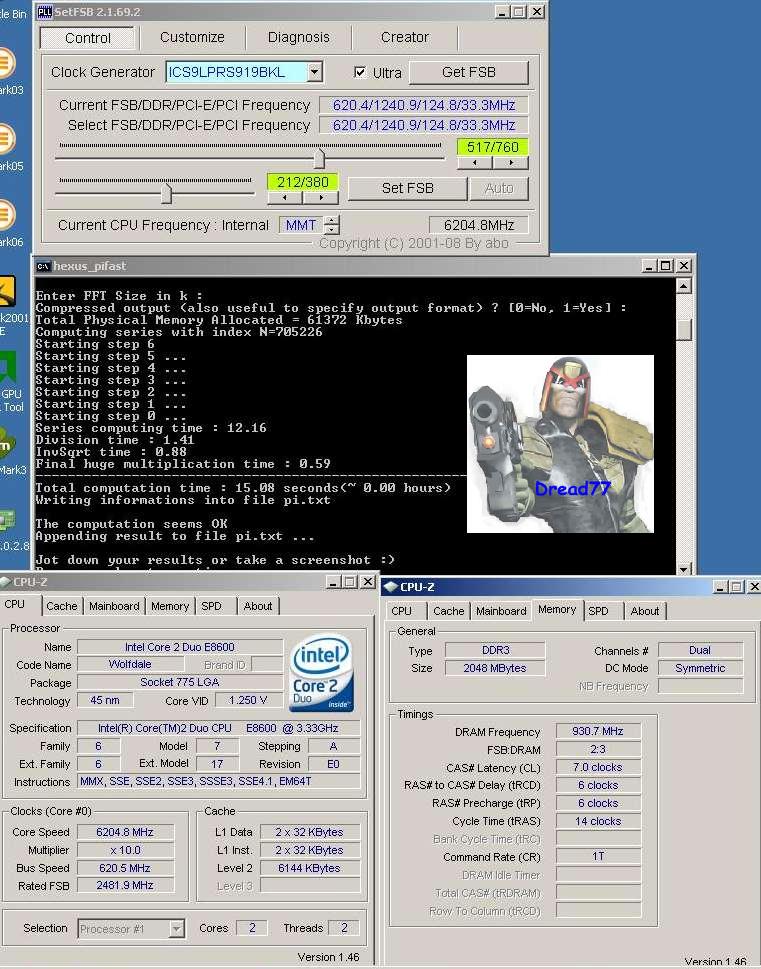Open the 3DMark03 desktop shortcut icon
The image size is (761, 969).
click(6, 62)
